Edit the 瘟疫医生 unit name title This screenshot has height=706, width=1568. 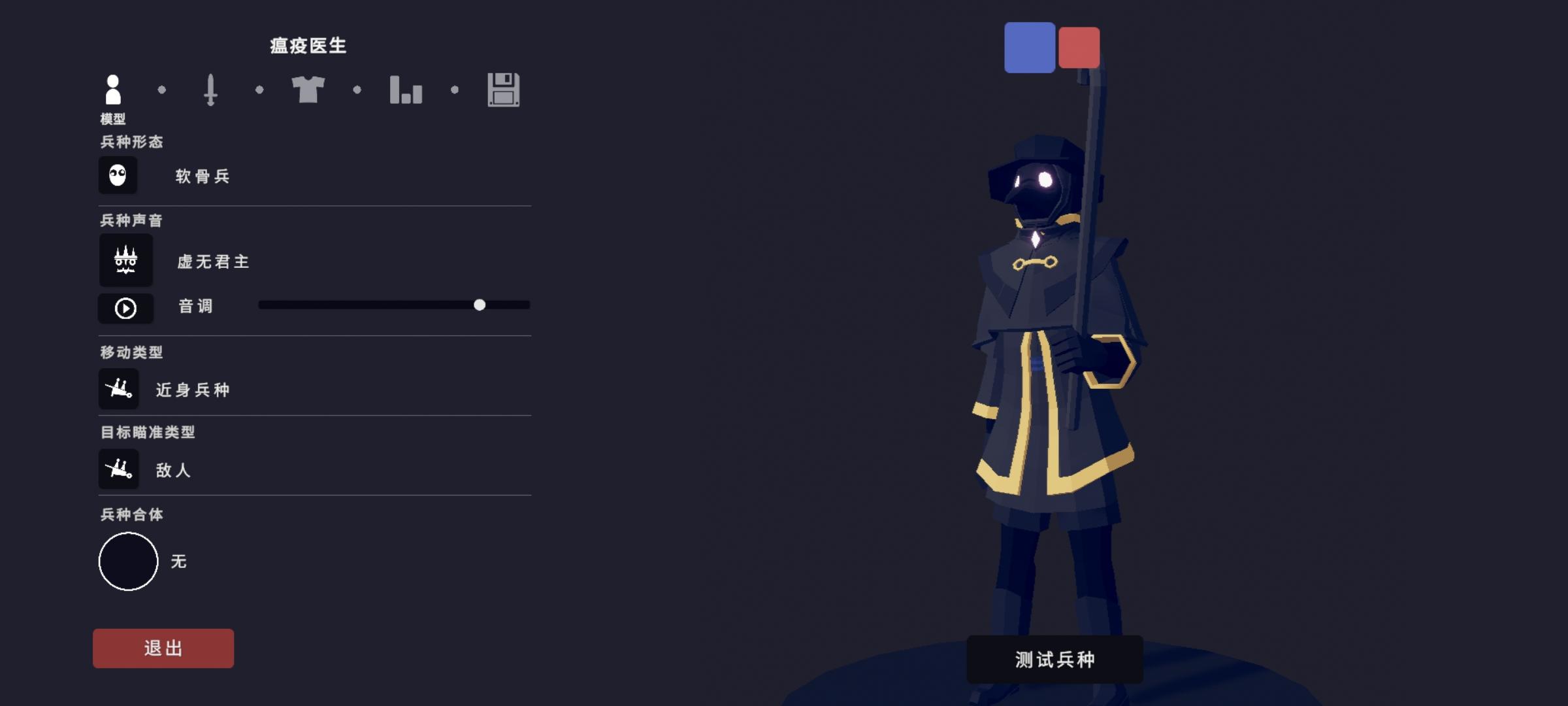(x=308, y=45)
